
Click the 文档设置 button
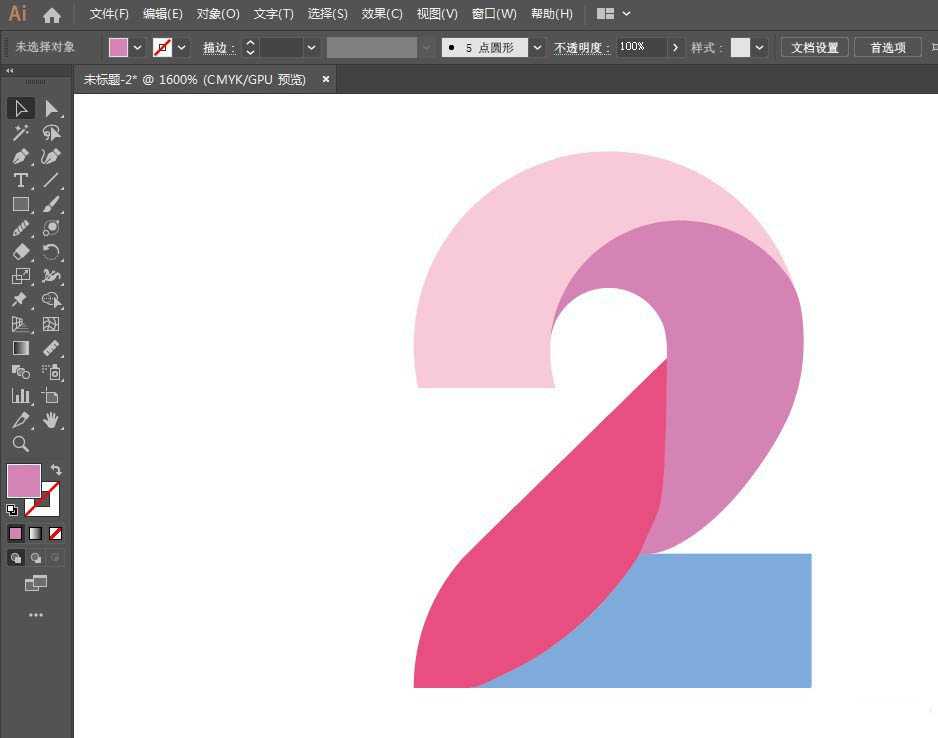(814, 47)
